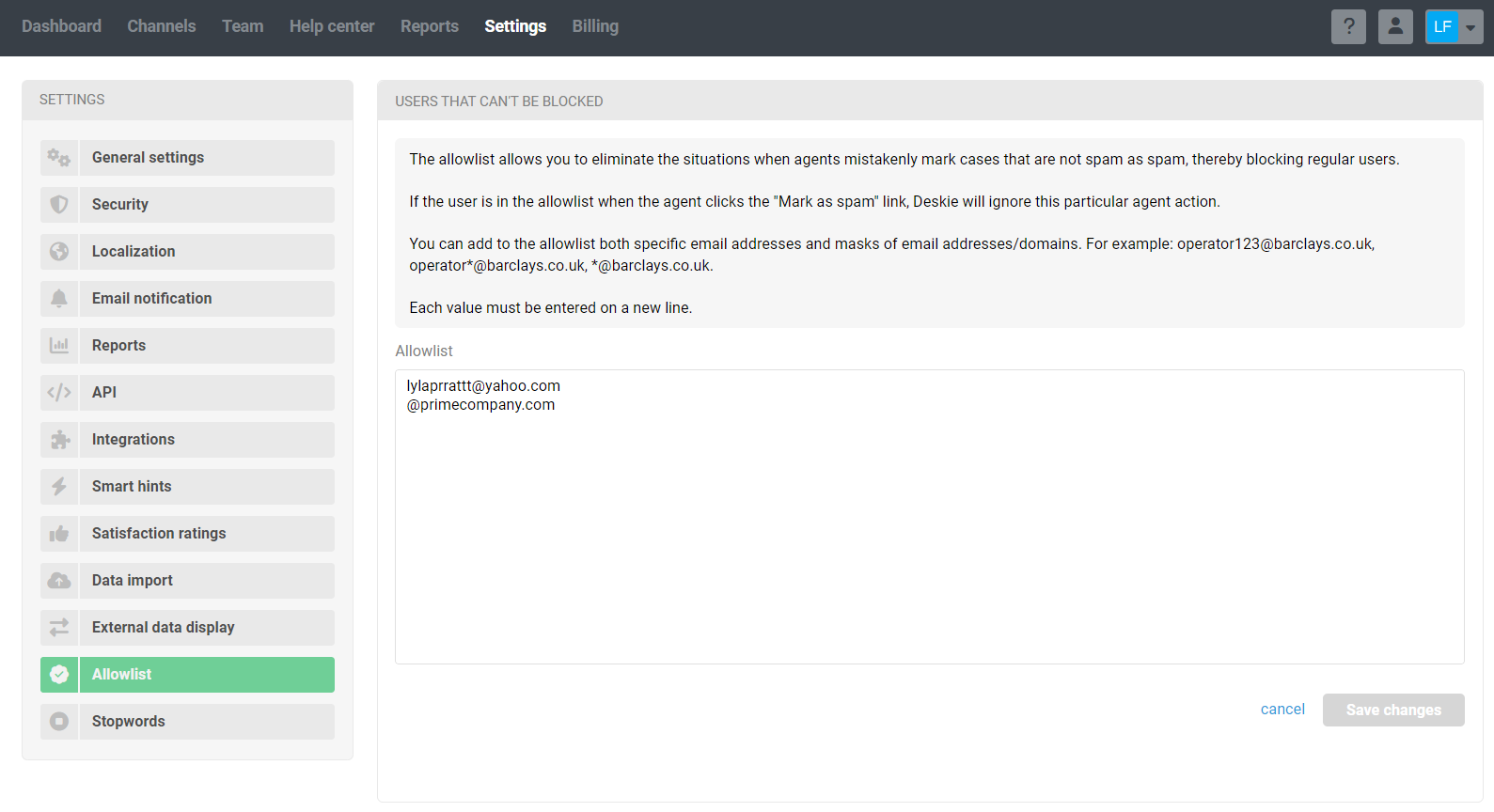
Task: Click the cancel link
Action: point(1282,710)
